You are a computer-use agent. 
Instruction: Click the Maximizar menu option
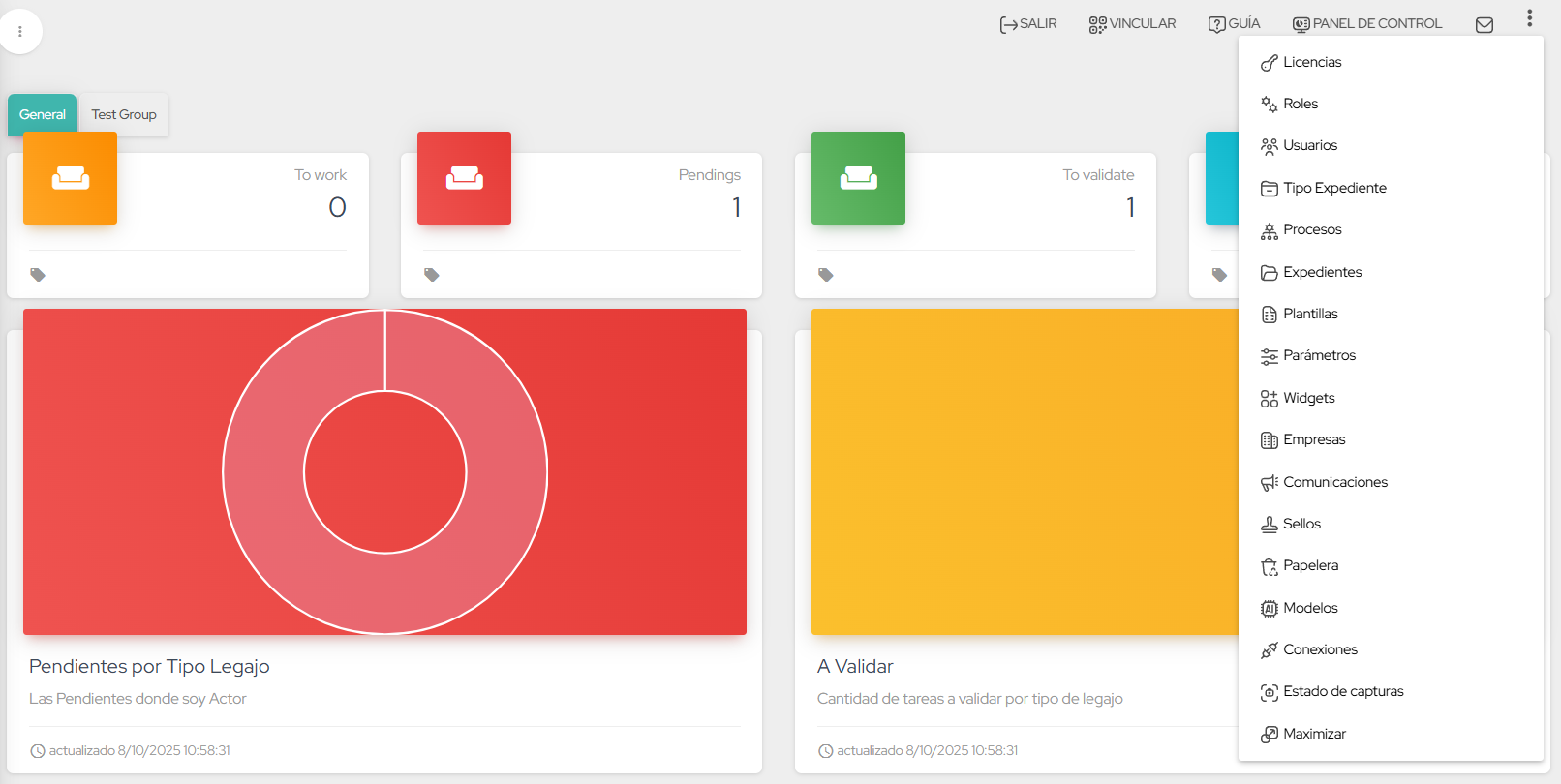click(1314, 734)
